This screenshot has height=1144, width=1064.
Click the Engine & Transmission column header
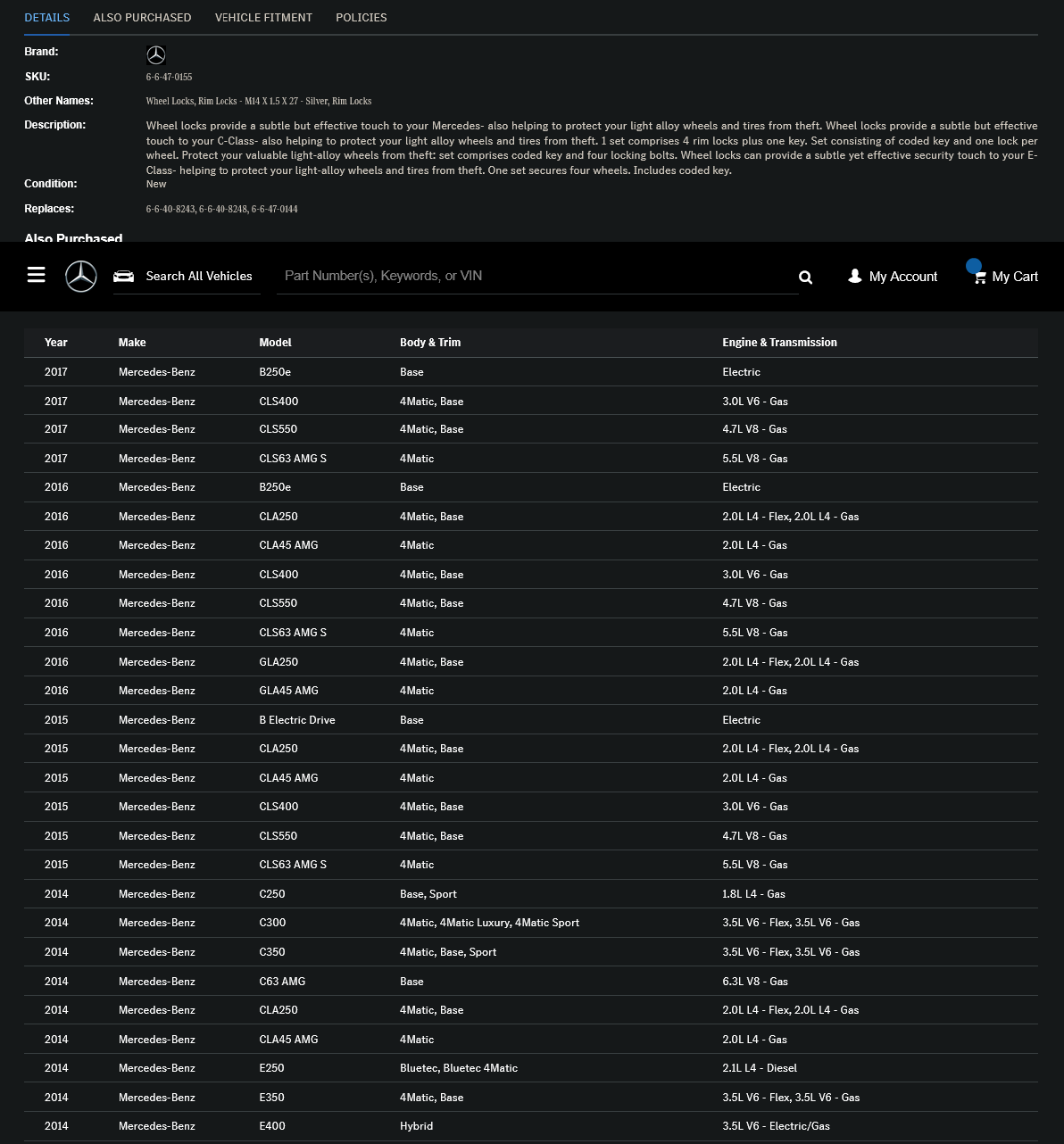point(779,343)
